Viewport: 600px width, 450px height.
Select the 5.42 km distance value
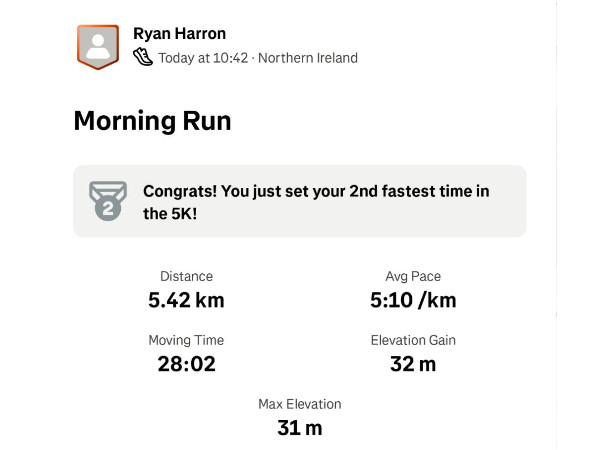coord(186,298)
